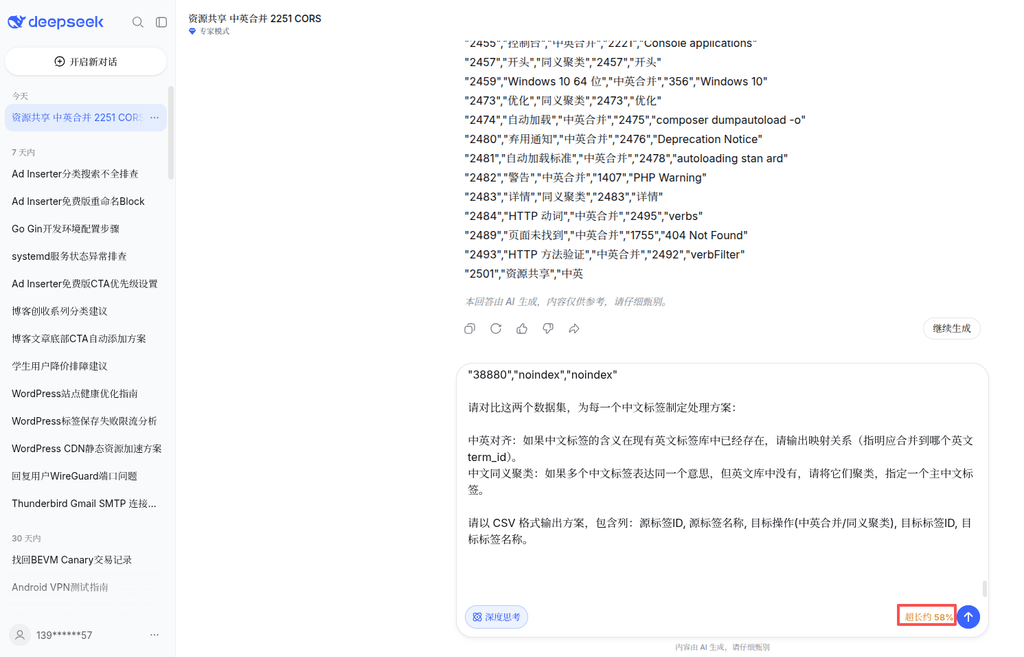Click response line "2489" 404 Not Found

click(606, 235)
